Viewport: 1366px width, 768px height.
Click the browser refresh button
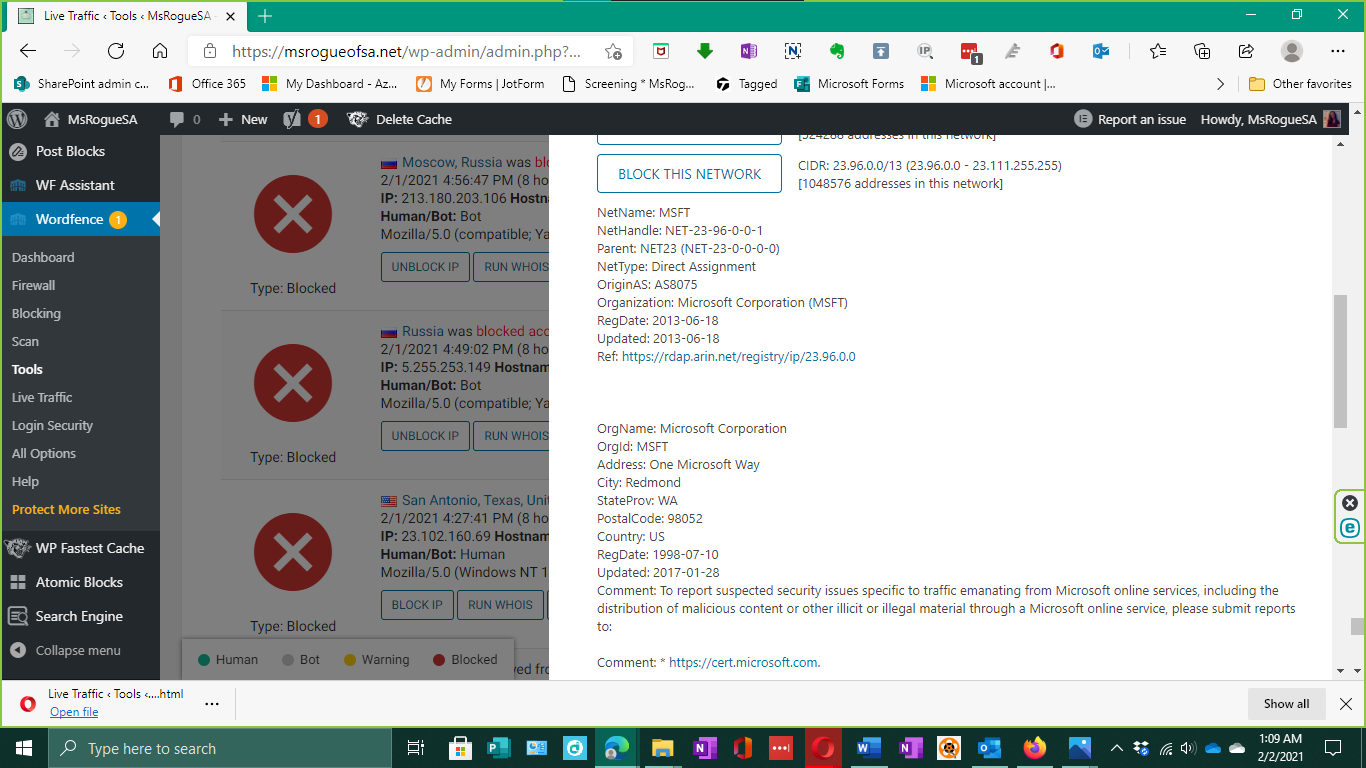(116, 51)
